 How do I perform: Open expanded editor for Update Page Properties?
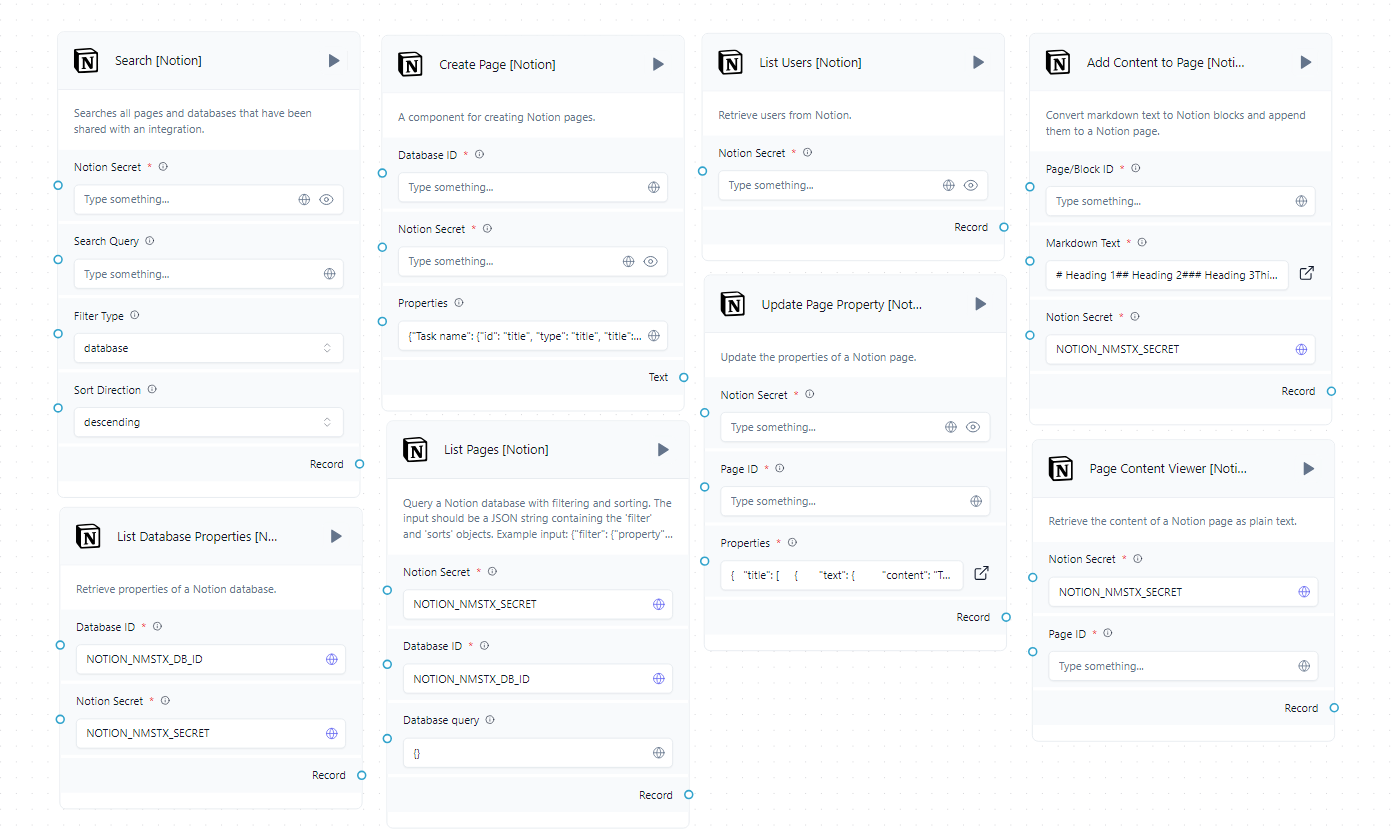click(981, 574)
